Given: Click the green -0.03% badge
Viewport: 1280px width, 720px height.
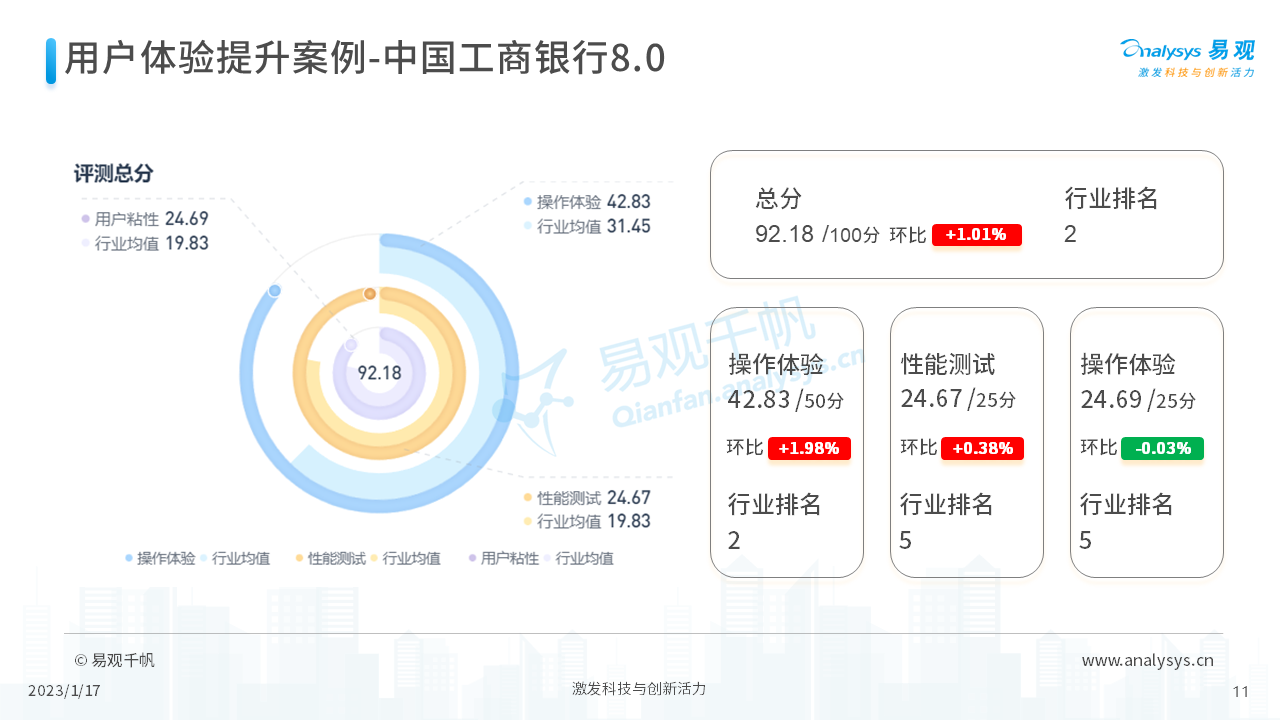Looking at the screenshot, I should point(1162,448).
